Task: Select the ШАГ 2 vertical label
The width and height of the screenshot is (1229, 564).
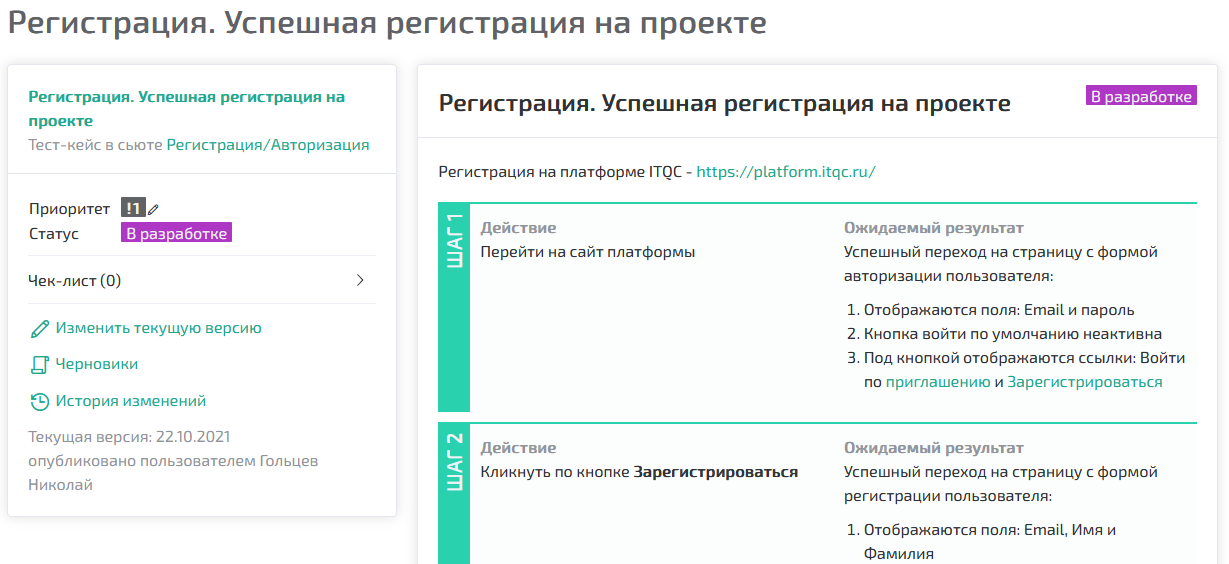Action: click(x=454, y=460)
